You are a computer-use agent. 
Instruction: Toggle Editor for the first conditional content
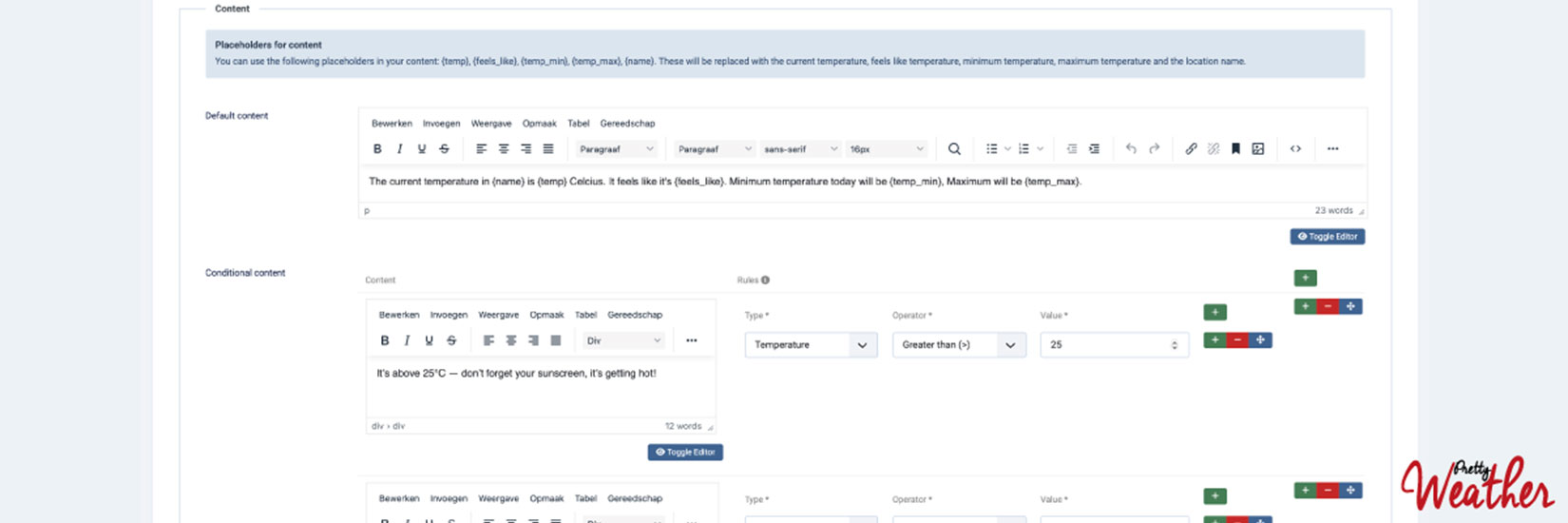point(685,453)
